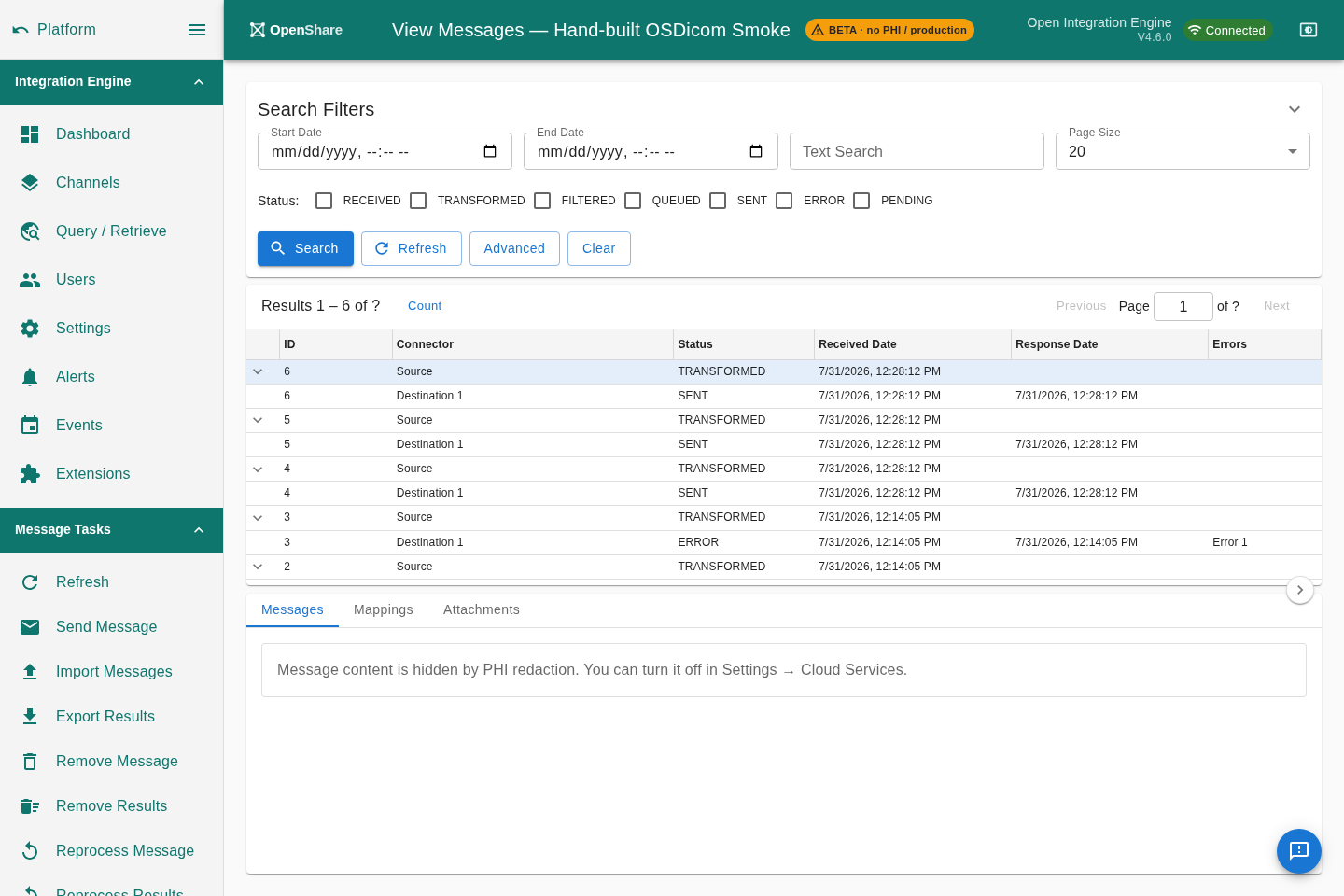The height and width of the screenshot is (896, 1344).
Task: Select the Destination 1 ERROR row
Action: pos(784,542)
